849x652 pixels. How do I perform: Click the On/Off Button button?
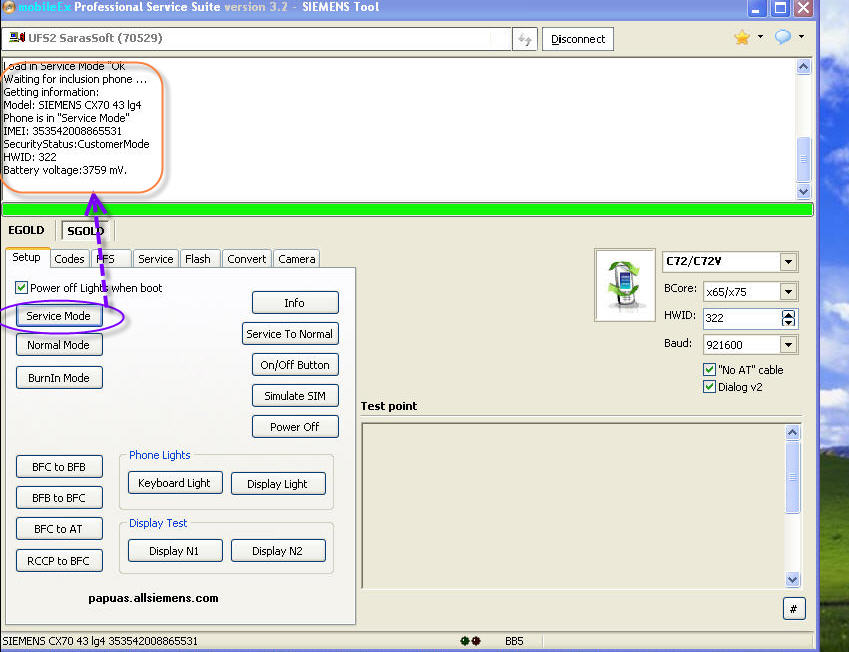[295, 365]
